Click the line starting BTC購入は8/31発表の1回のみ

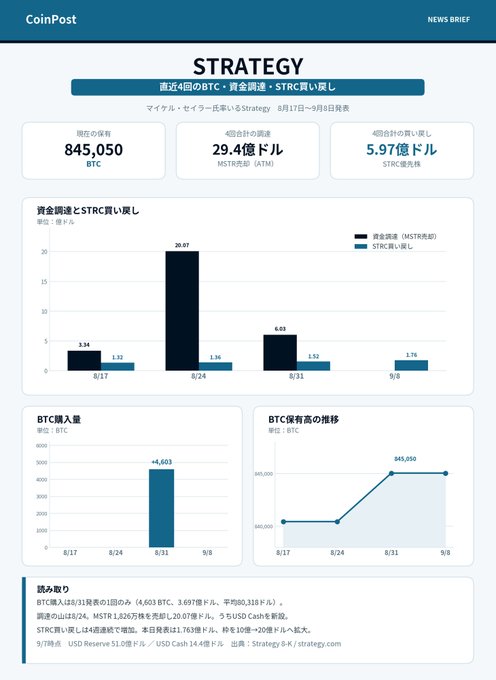(160, 603)
